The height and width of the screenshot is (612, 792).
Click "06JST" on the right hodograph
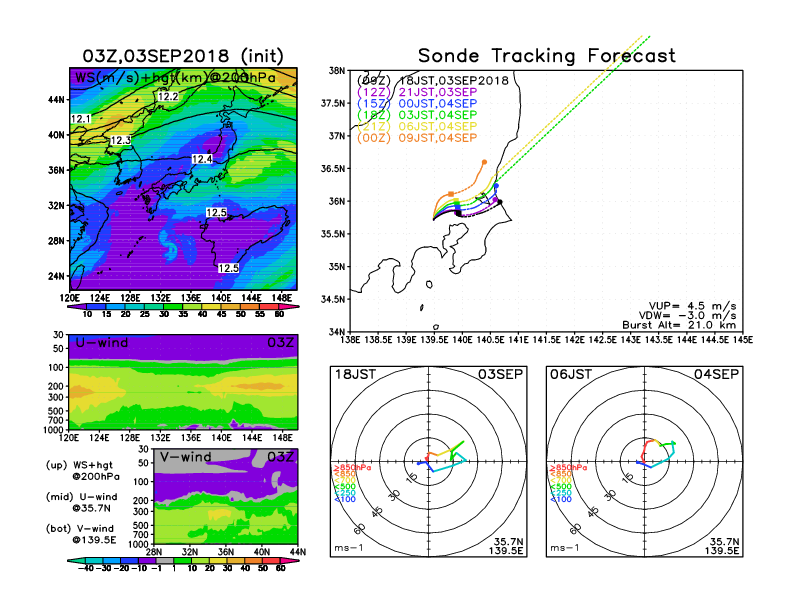point(571,374)
